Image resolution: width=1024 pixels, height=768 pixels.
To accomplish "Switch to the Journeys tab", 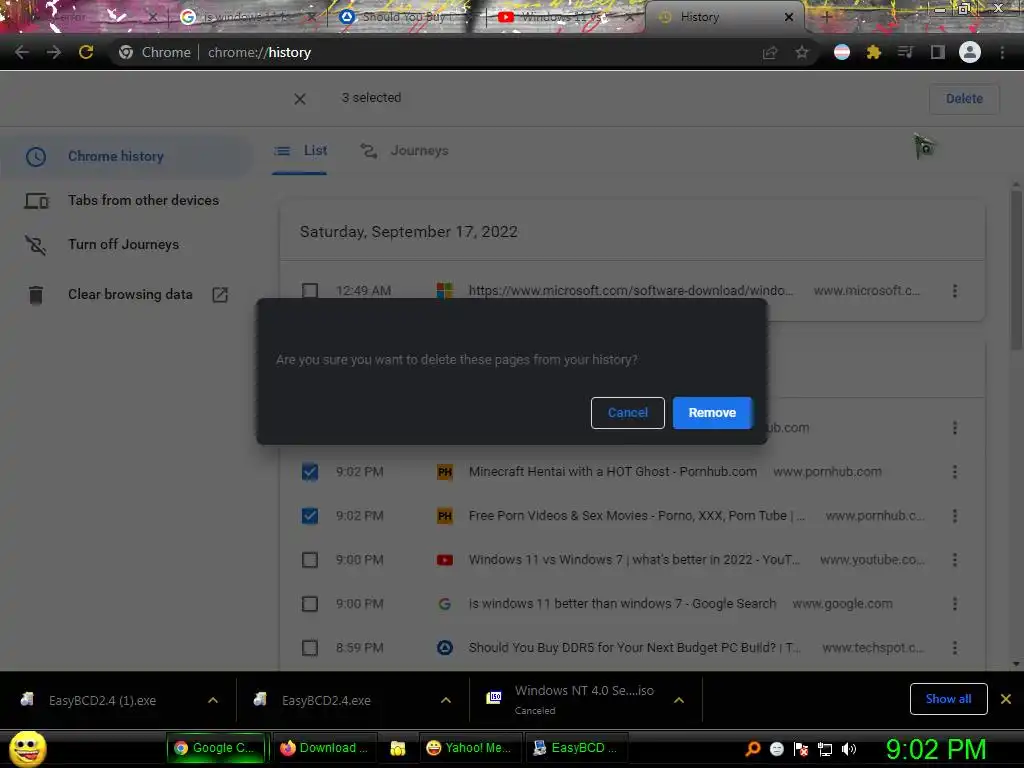I will [404, 151].
